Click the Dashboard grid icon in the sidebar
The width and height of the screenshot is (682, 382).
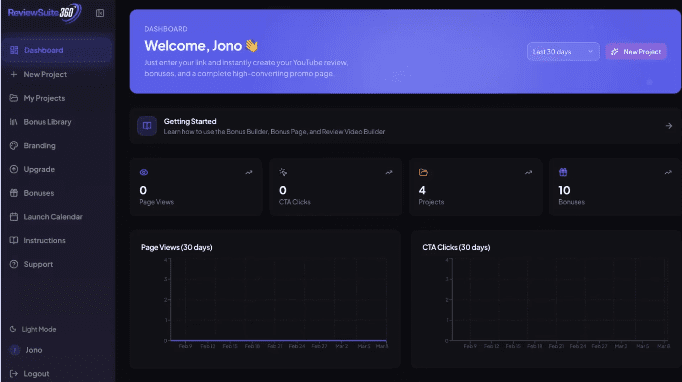coord(14,50)
